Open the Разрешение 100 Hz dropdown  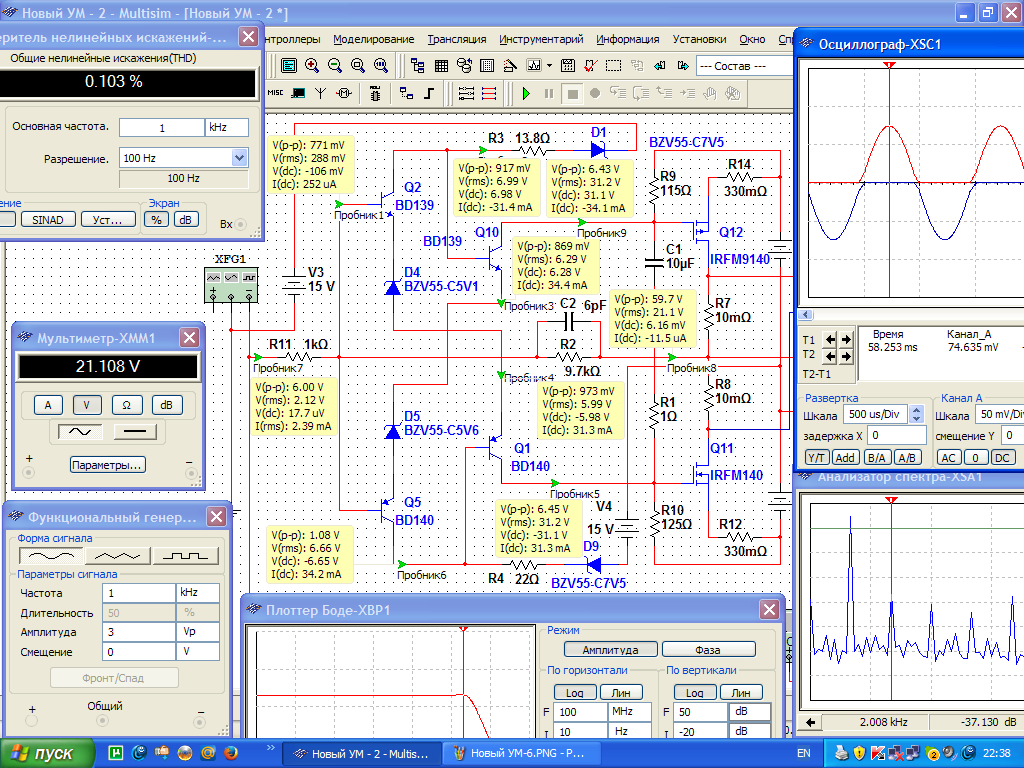click(x=240, y=158)
